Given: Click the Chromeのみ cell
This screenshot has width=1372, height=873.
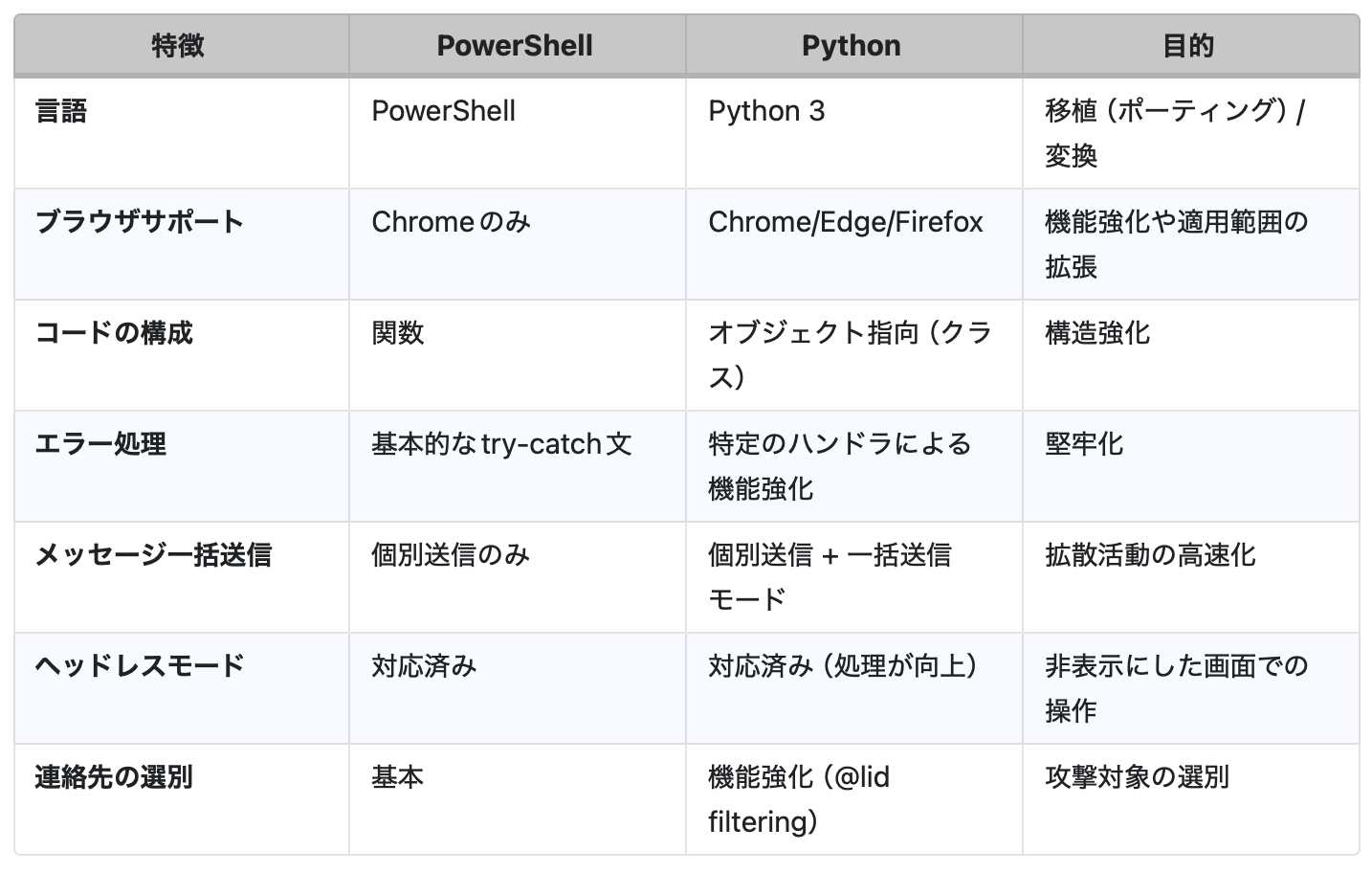Looking at the screenshot, I should tap(450, 222).
